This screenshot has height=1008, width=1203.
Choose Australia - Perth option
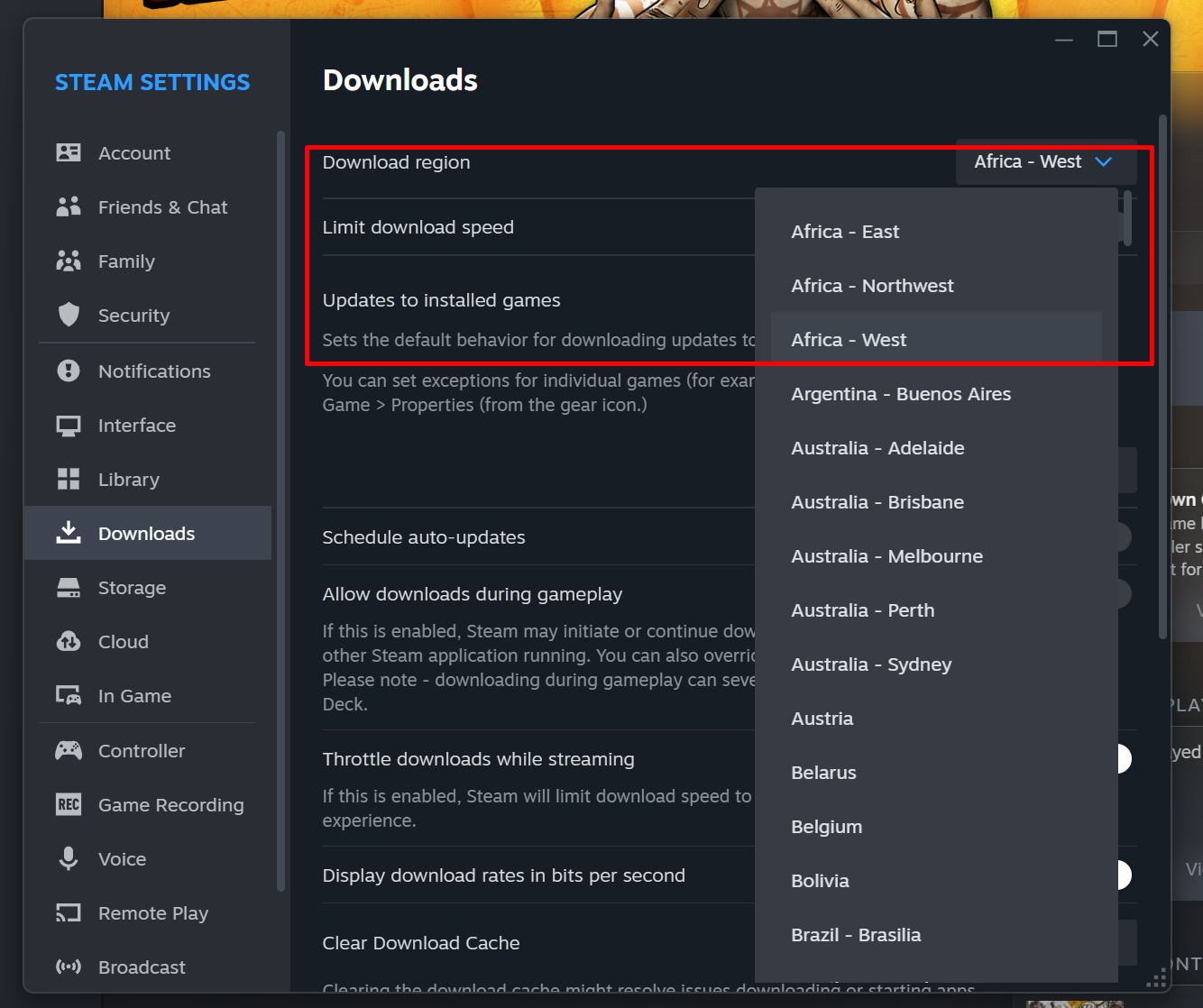[936, 610]
